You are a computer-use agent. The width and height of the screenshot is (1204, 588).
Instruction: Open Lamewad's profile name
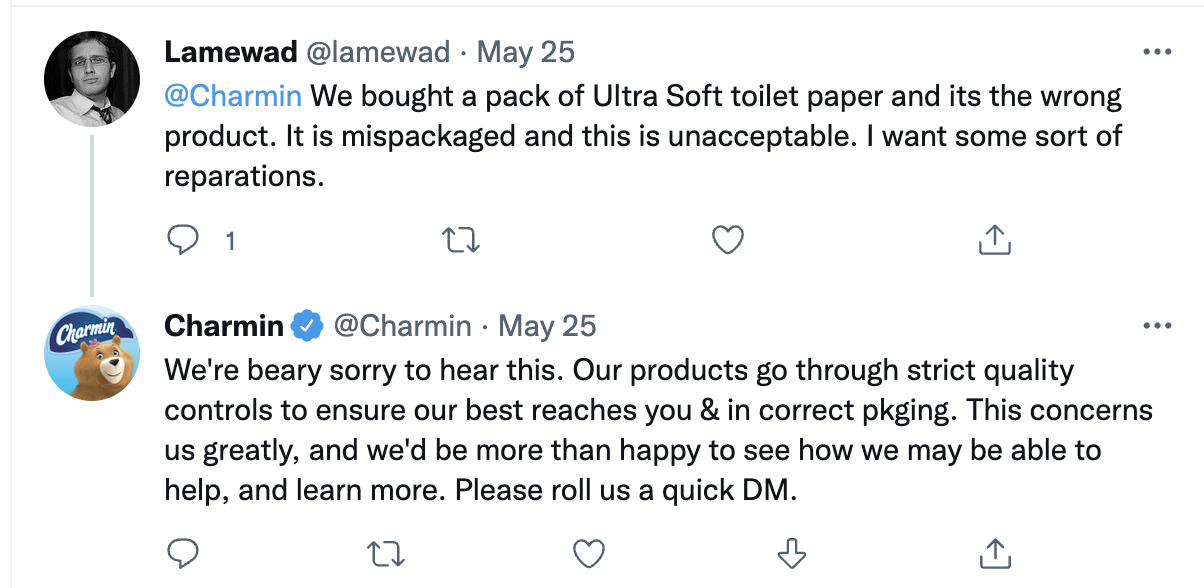[x=231, y=52]
